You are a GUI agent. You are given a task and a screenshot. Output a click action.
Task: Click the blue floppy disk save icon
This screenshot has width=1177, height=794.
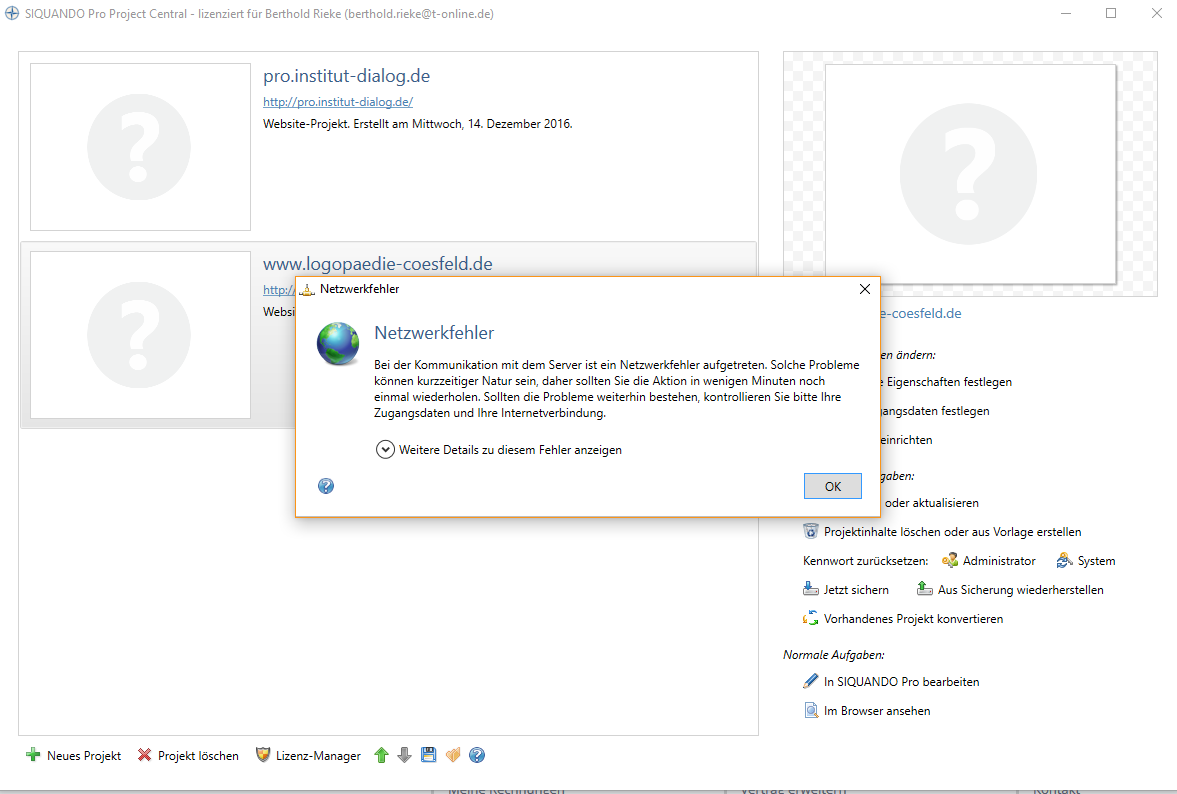tap(429, 755)
